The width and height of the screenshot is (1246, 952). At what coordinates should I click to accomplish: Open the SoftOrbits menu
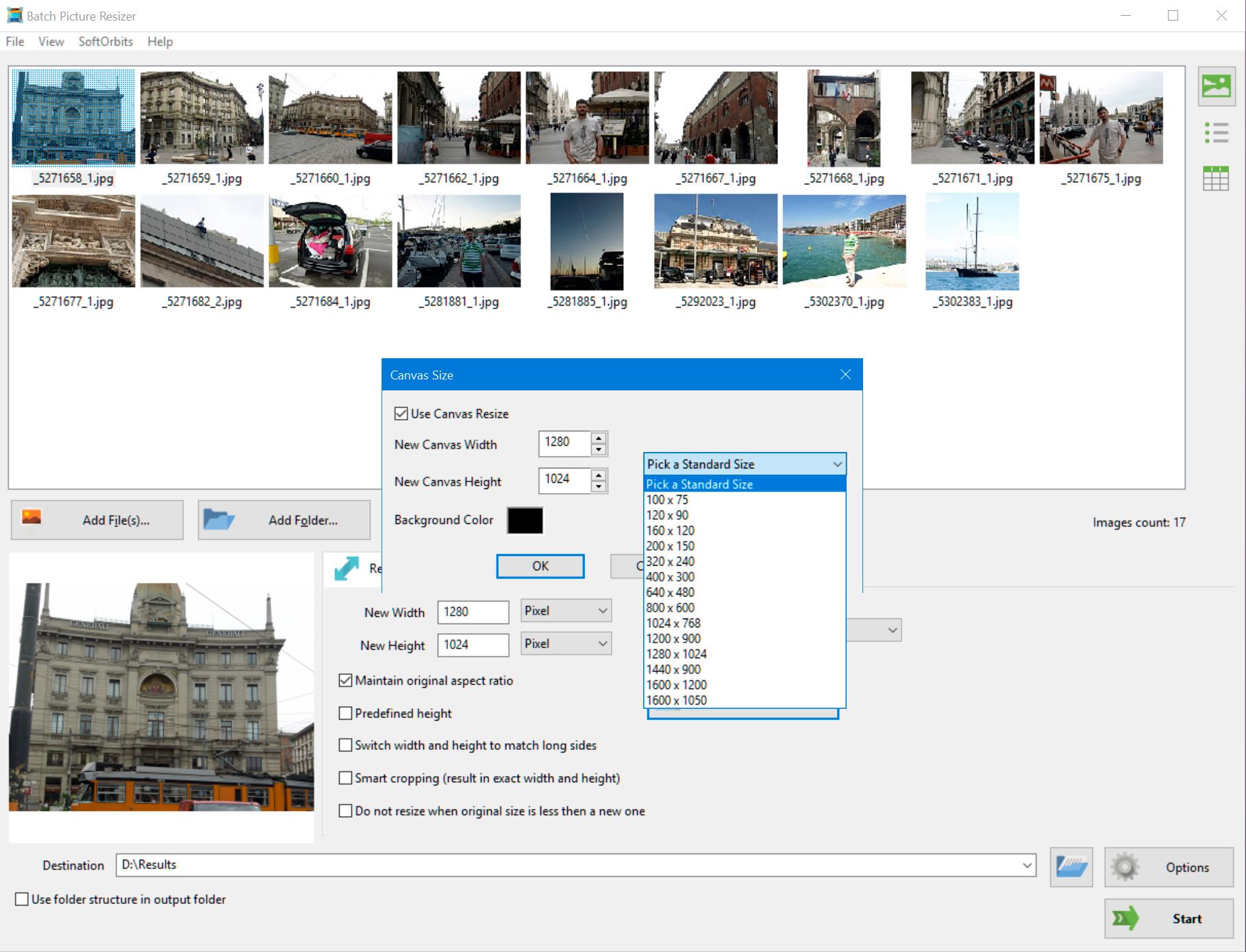(x=105, y=42)
